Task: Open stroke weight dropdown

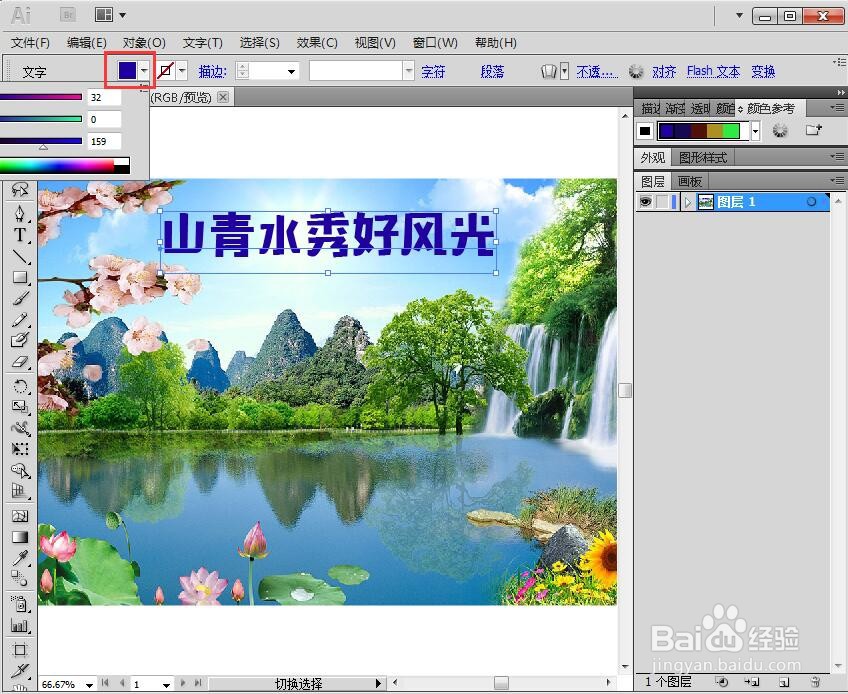Action: point(292,71)
